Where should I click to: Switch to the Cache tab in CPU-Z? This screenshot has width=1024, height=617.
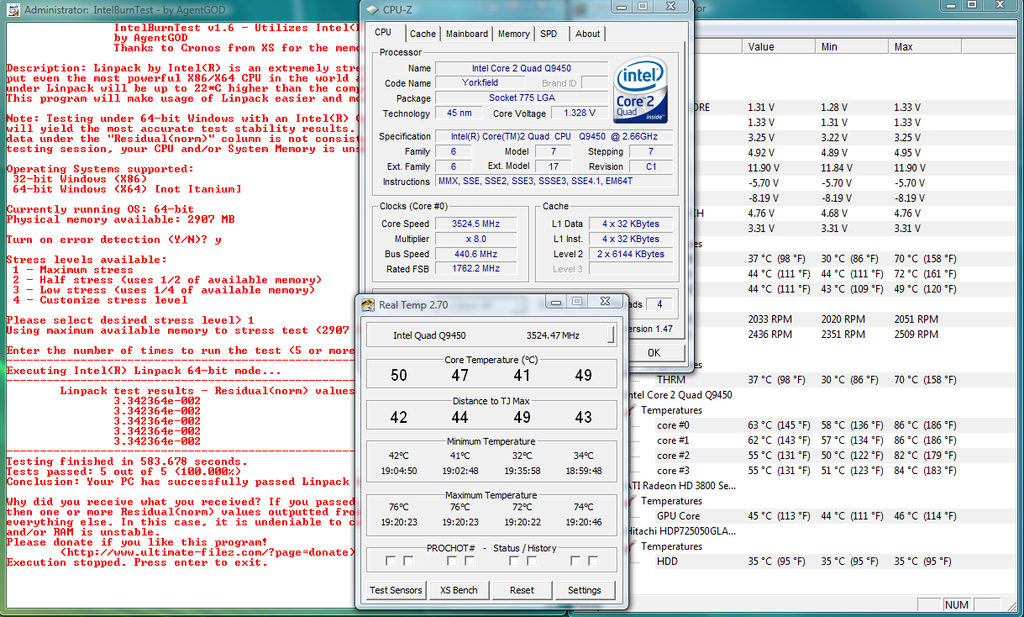tap(423, 34)
